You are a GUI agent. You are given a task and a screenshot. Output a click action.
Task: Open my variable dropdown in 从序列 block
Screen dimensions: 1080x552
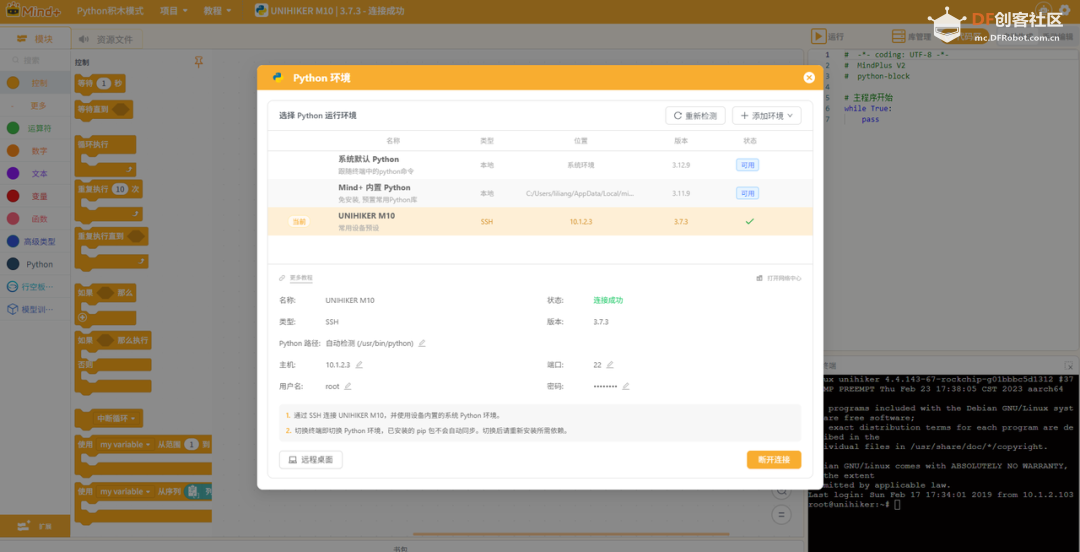(x=125, y=492)
